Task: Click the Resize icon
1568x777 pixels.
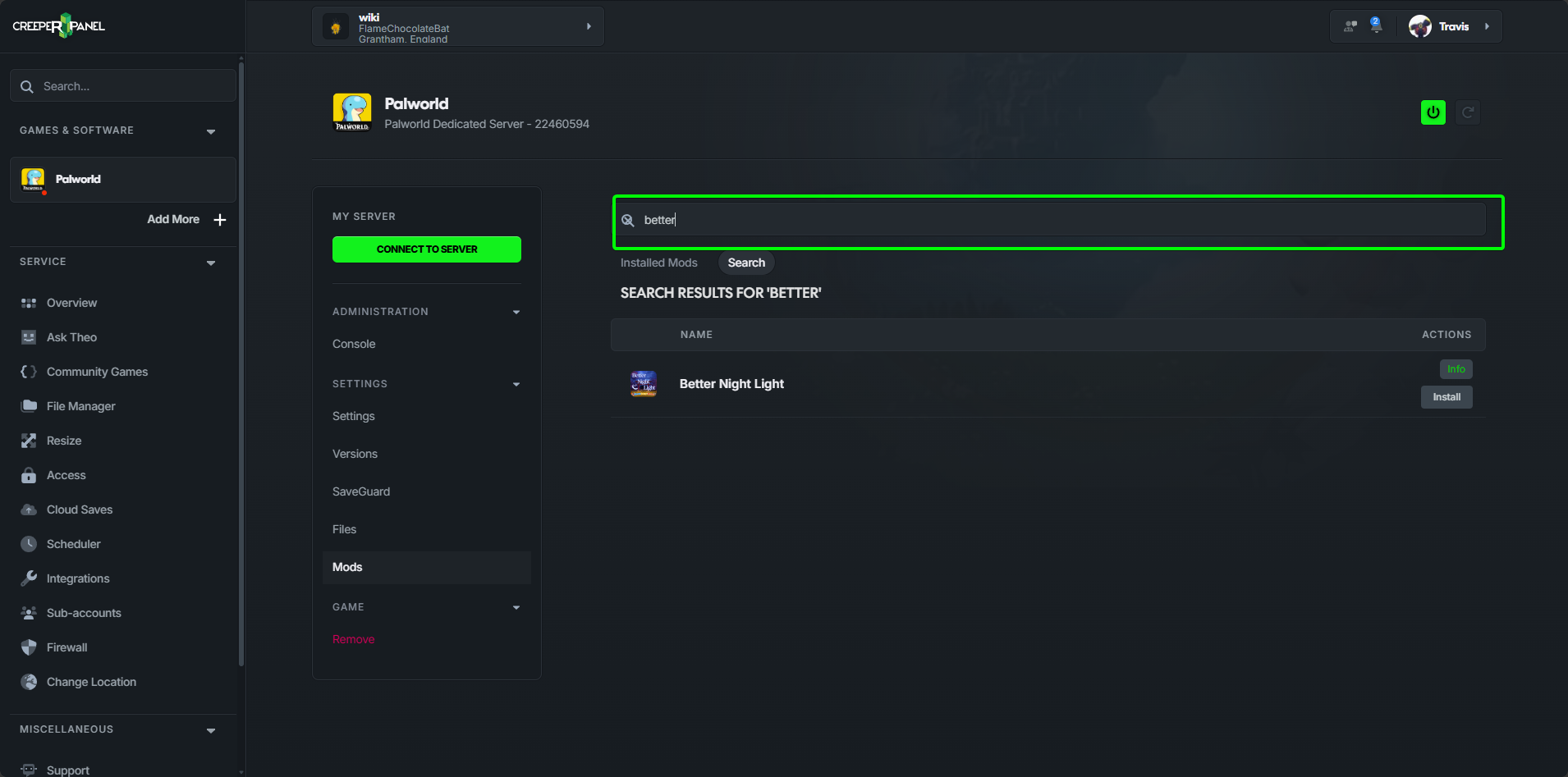Action: tap(29, 441)
